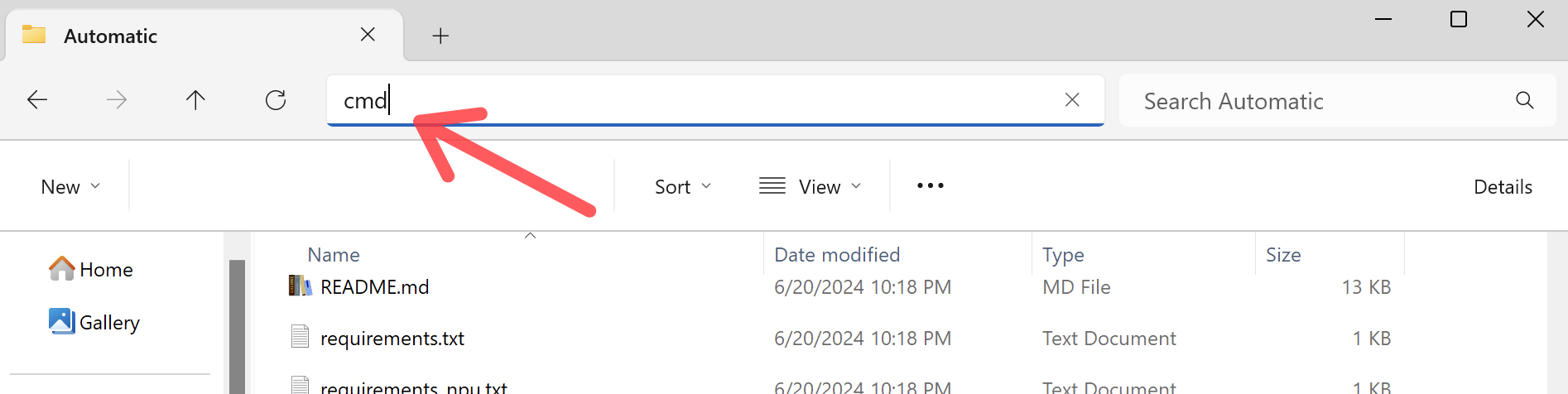Toggle the Details pane
The height and width of the screenshot is (394, 1568).
(1503, 187)
